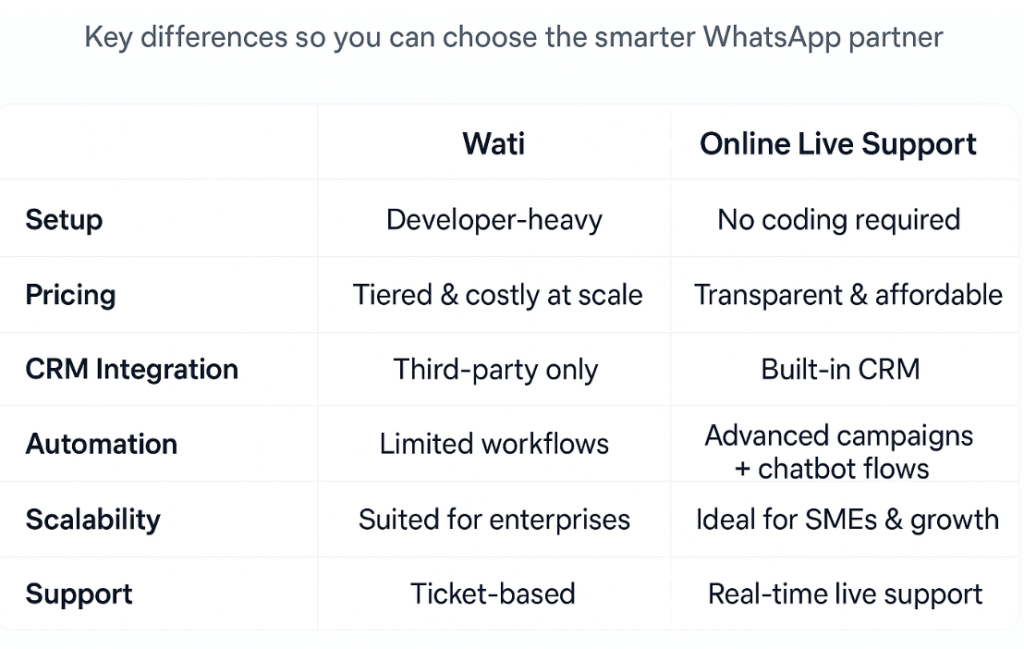Select the 'No coding required' cell
Viewport: 1024px width, 649px height.
coord(838,220)
